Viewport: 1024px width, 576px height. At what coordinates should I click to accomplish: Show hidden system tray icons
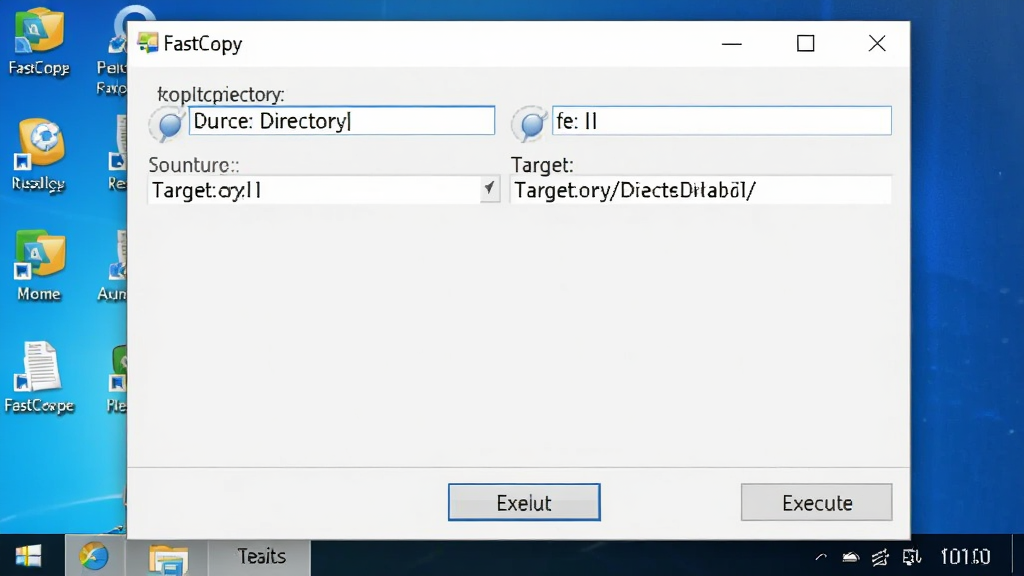point(821,557)
